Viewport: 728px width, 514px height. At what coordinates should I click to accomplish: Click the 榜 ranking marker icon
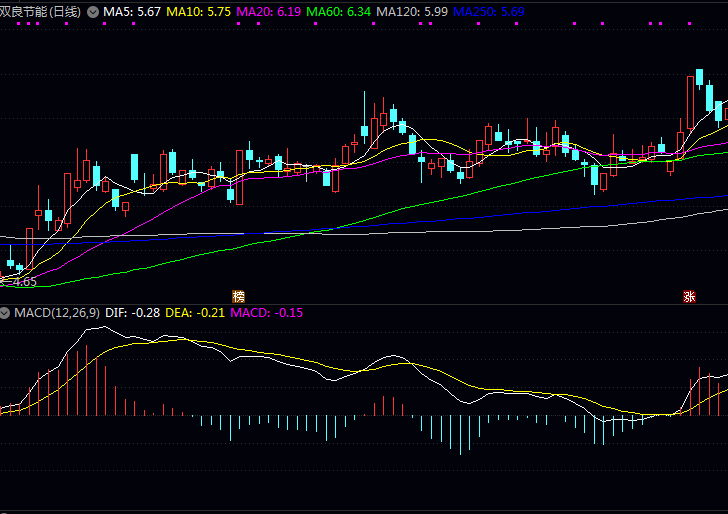(x=238, y=296)
